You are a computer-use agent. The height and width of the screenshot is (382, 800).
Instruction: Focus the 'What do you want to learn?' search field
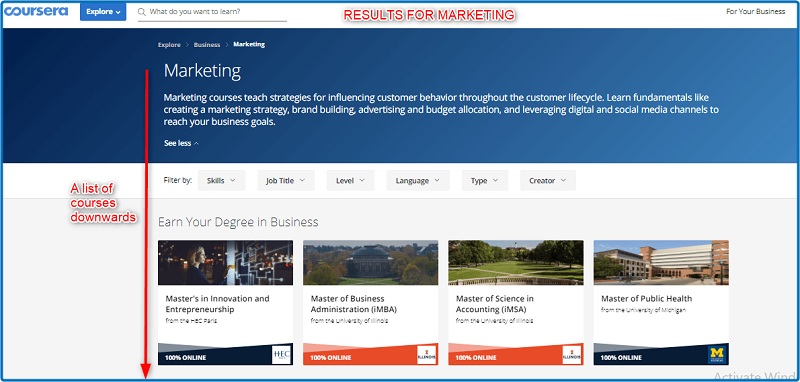[212, 11]
